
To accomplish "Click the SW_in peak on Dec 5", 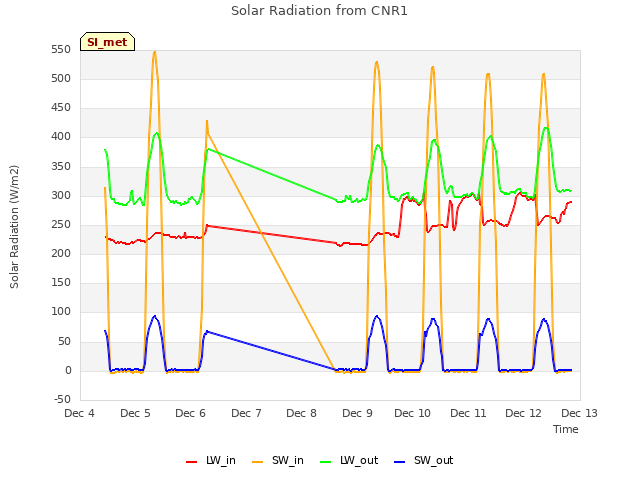I will tap(154, 52).
